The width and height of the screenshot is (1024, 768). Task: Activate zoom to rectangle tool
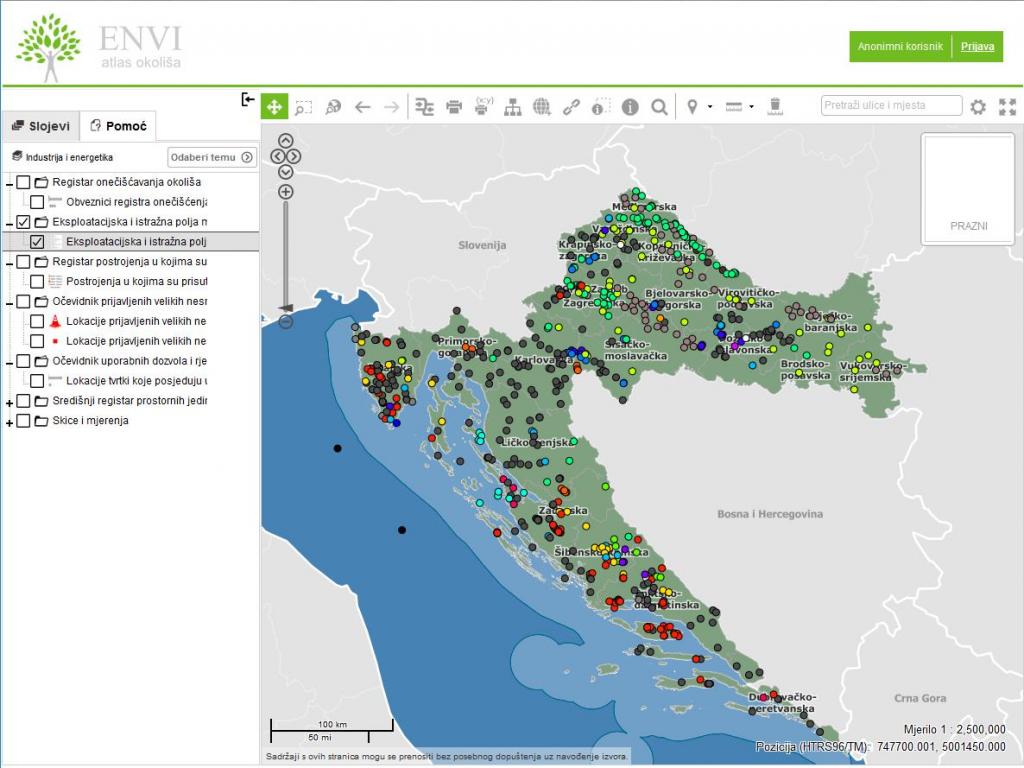tap(304, 106)
